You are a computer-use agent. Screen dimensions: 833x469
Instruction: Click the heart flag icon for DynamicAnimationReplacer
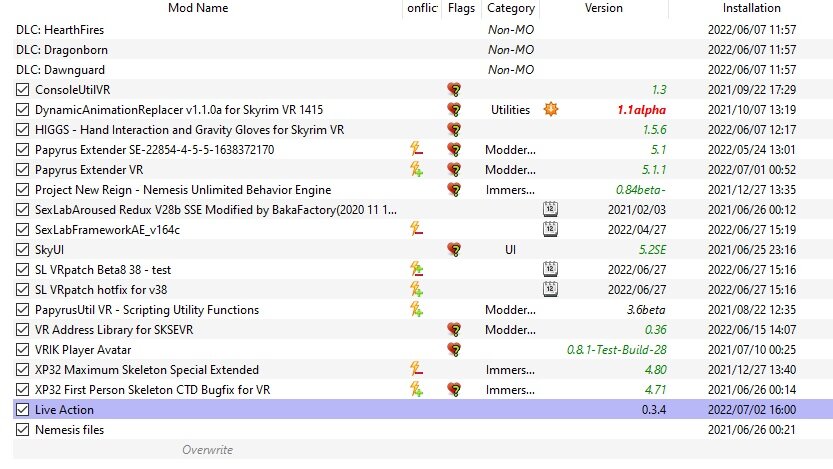point(454,109)
